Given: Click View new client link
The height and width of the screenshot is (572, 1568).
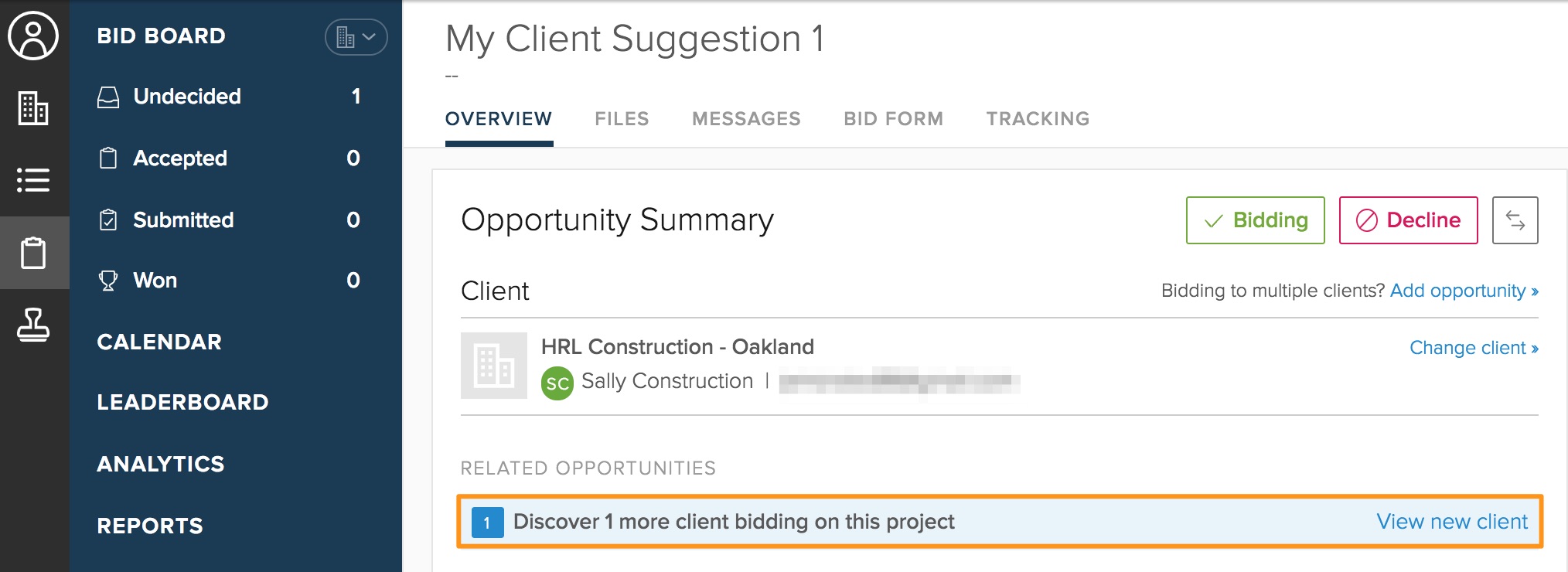Looking at the screenshot, I should click(1451, 522).
